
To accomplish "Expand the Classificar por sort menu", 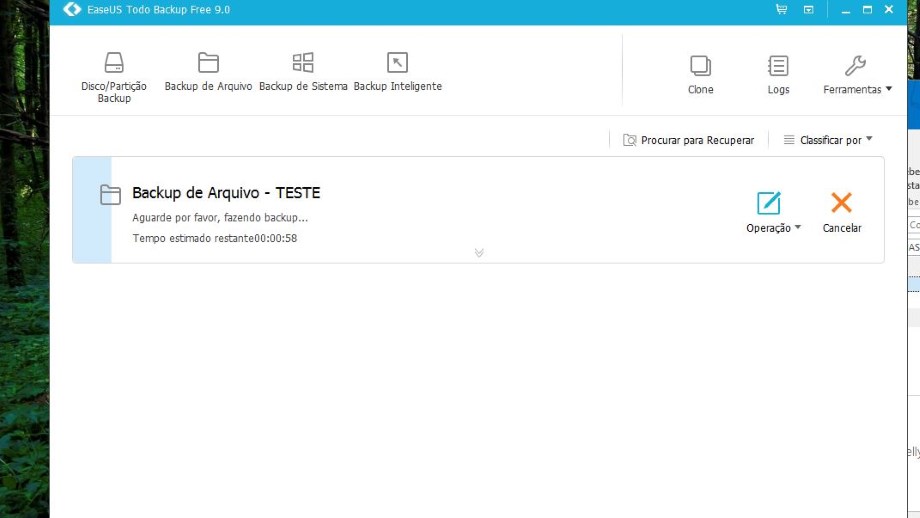I will pyautogui.click(x=828, y=140).
